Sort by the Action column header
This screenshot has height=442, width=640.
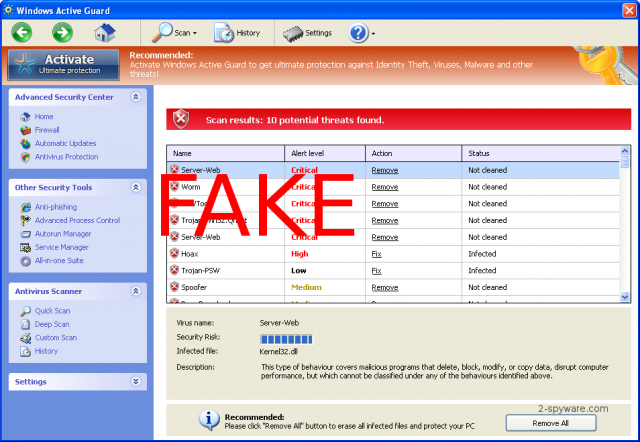click(413, 153)
